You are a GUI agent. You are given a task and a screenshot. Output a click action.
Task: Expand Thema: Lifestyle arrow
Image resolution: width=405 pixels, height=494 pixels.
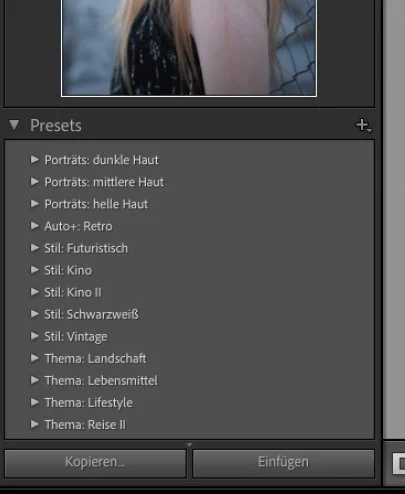point(35,402)
